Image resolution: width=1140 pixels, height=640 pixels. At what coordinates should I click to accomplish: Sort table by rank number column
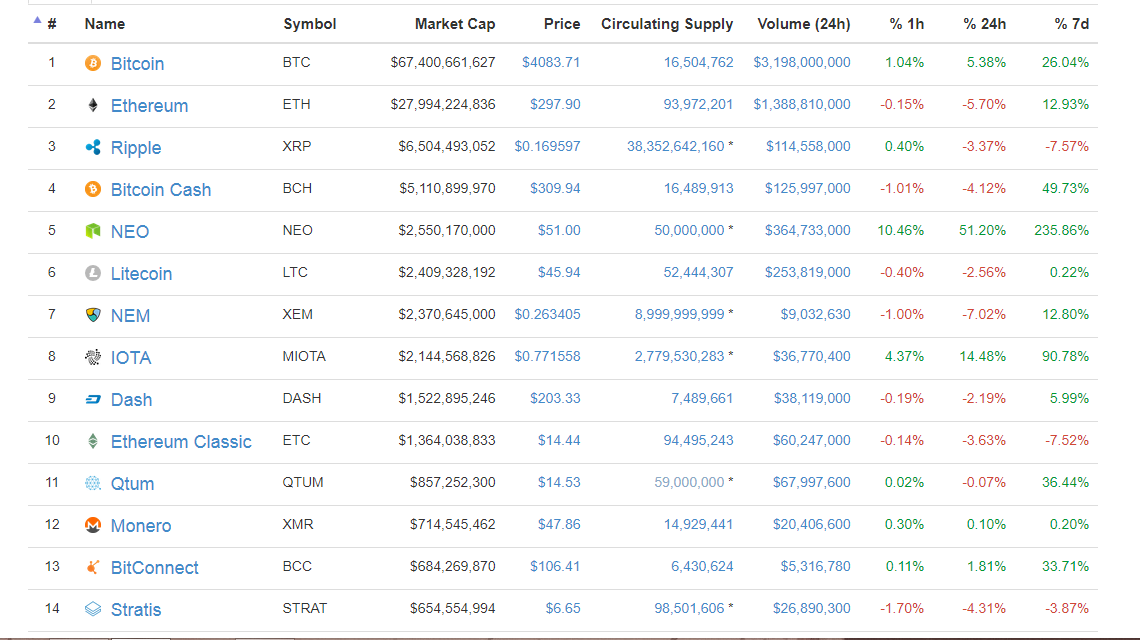pyautogui.click(x=52, y=24)
